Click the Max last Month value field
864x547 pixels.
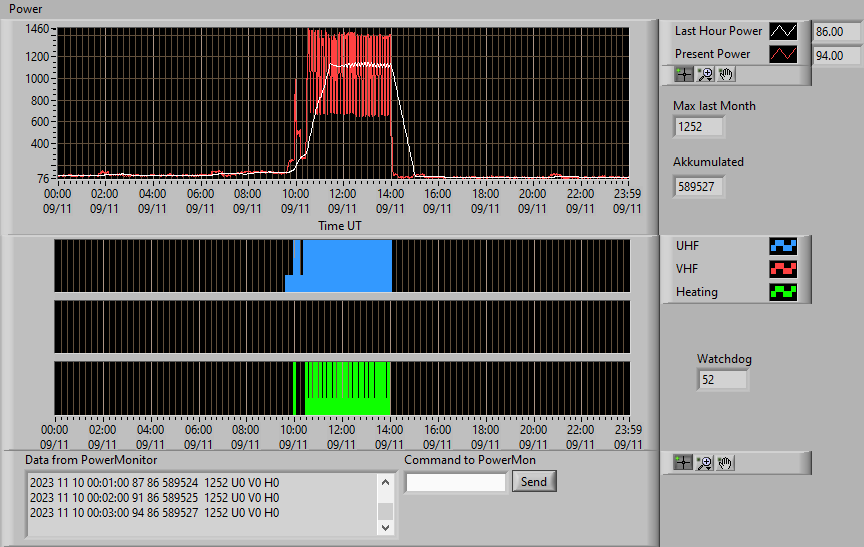coord(698,127)
